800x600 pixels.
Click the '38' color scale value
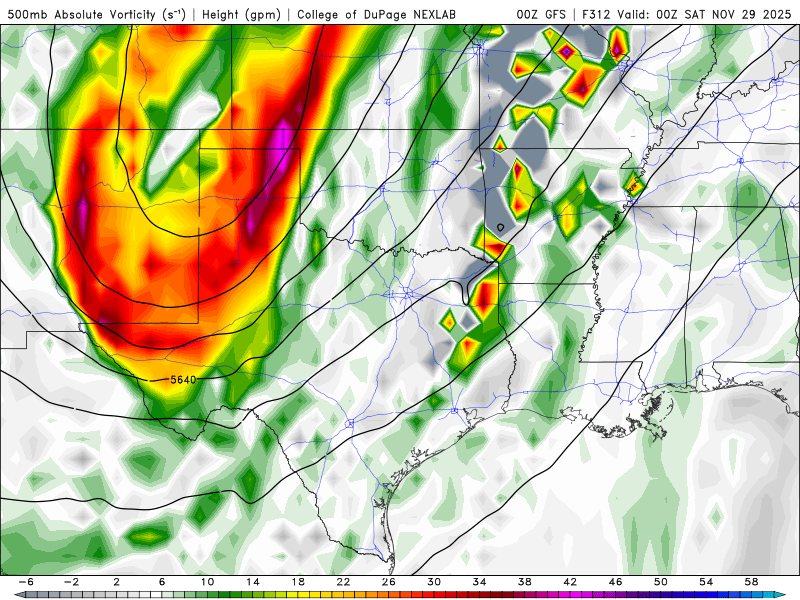click(x=525, y=582)
